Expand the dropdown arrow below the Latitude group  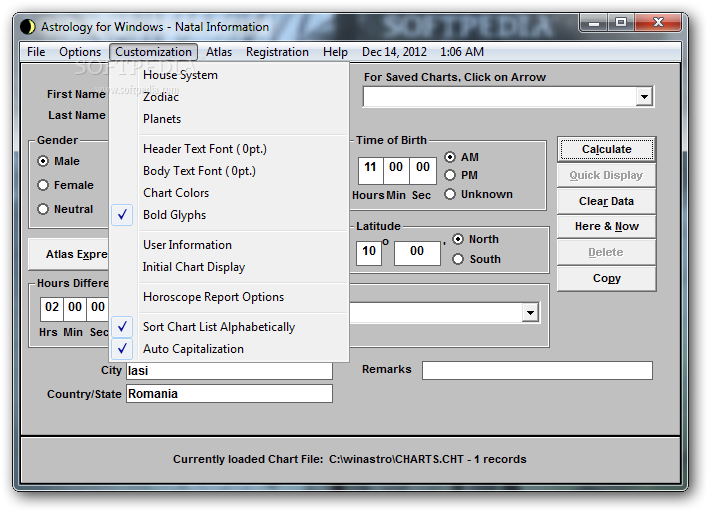[x=530, y=313]
